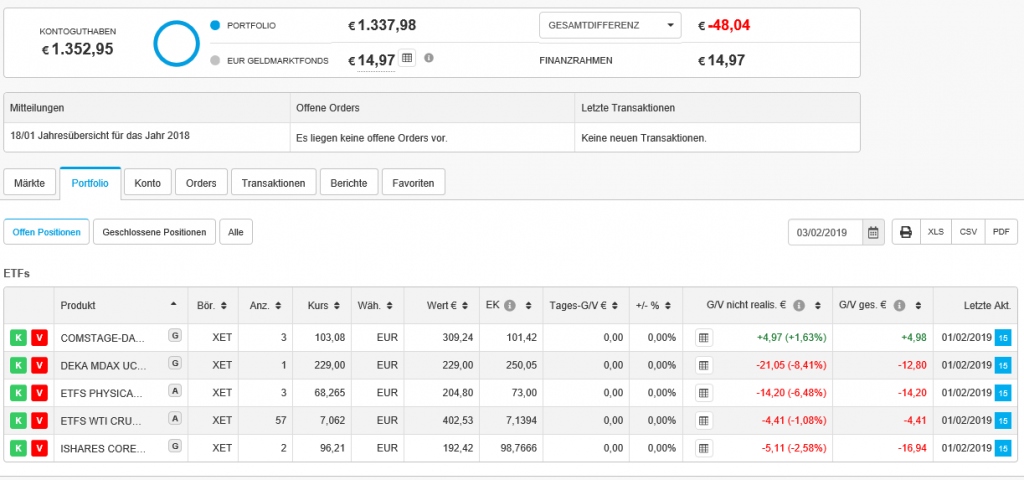Click the table icon beside EUR Geldmarktfonds amount
This screenshot has height=480, width=1024.
(407, 59)
